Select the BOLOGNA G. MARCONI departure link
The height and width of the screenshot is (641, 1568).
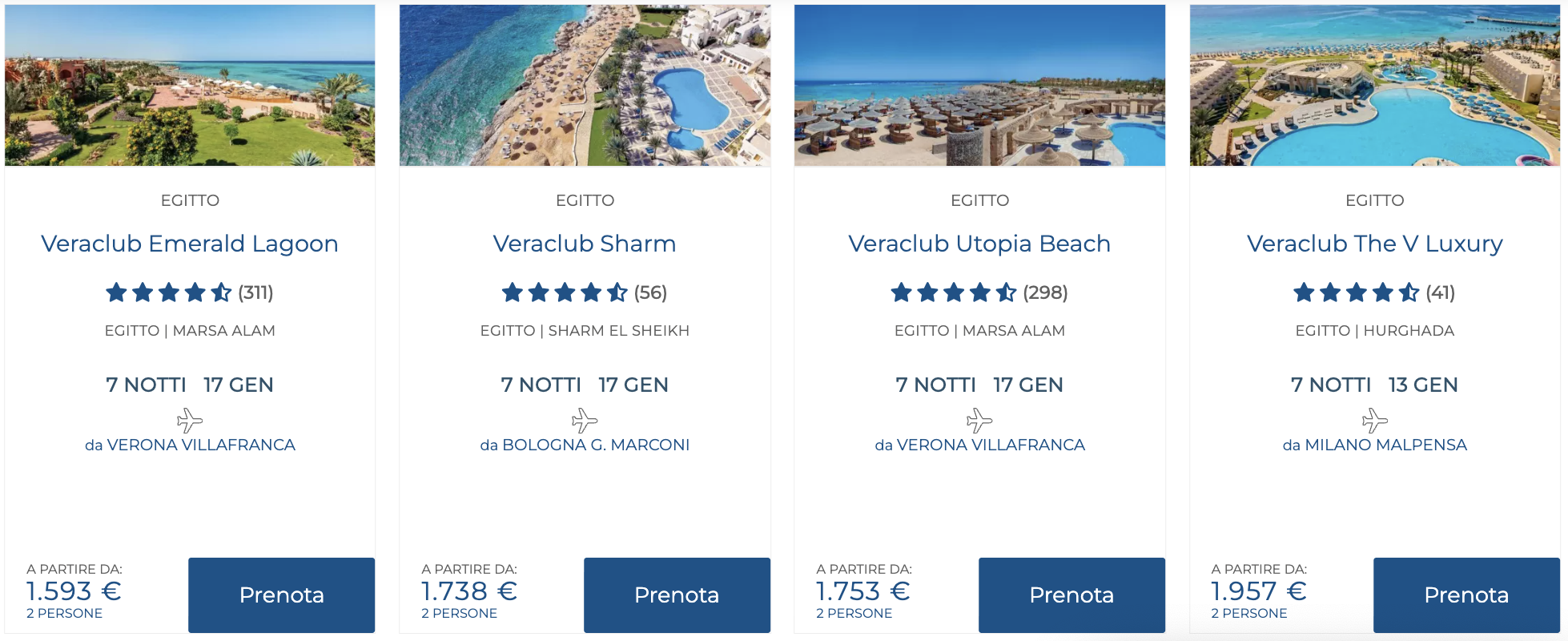click(585, 444)
